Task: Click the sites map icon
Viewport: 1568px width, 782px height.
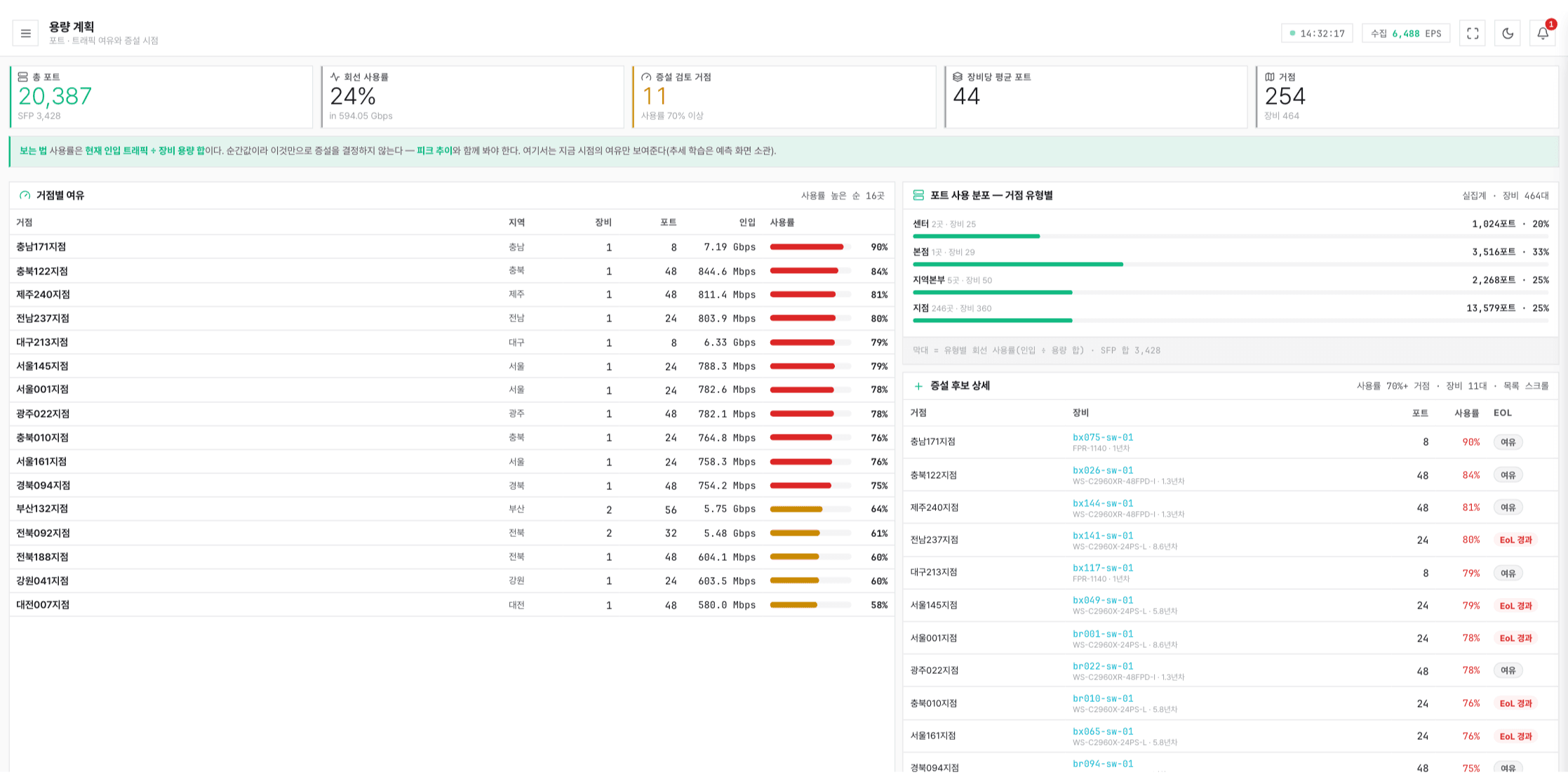Action: (x=1270, y=77)
